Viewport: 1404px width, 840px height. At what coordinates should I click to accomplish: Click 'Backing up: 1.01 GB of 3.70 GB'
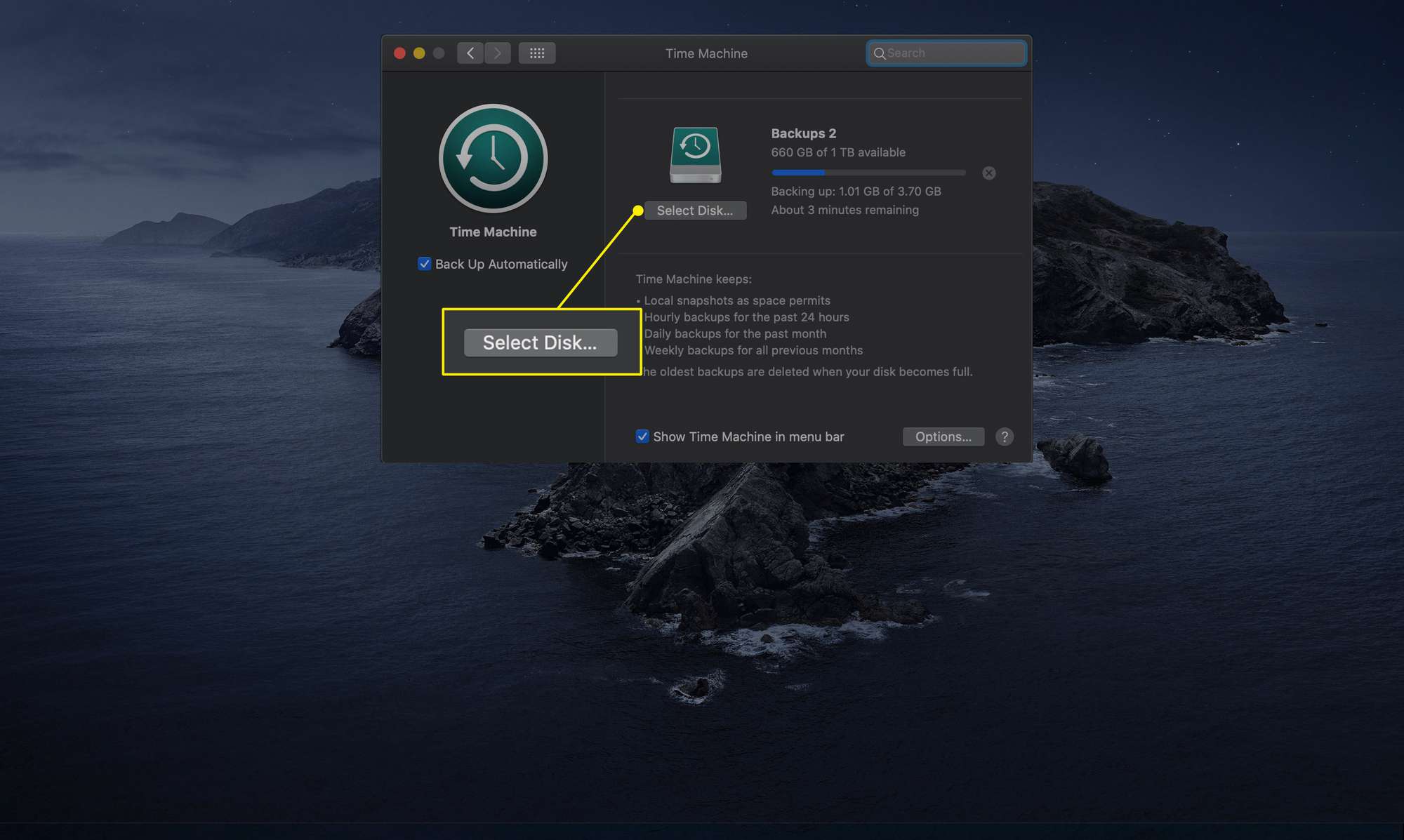pos(856,191)
